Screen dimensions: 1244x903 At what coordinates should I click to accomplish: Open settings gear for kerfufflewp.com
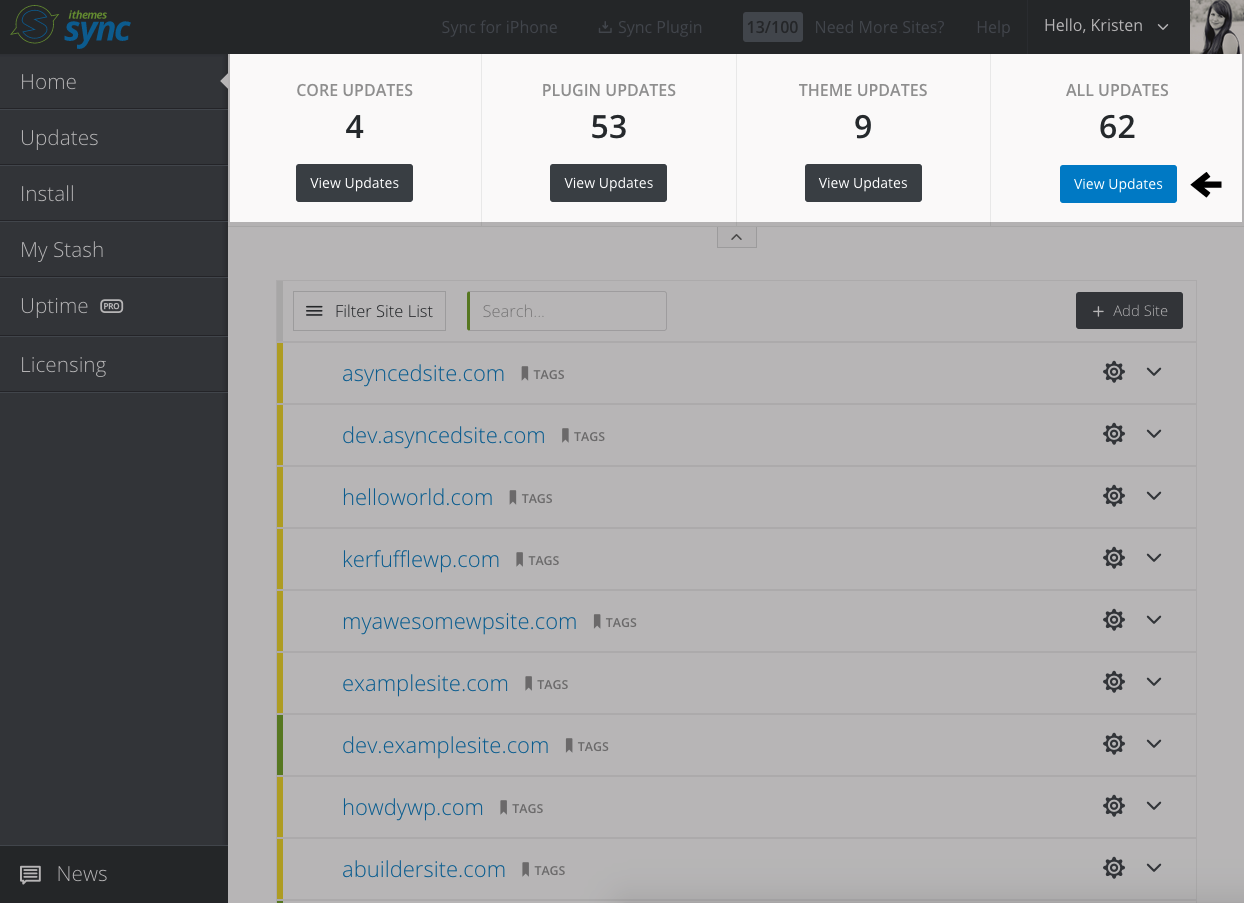[x=1114, y=558]
